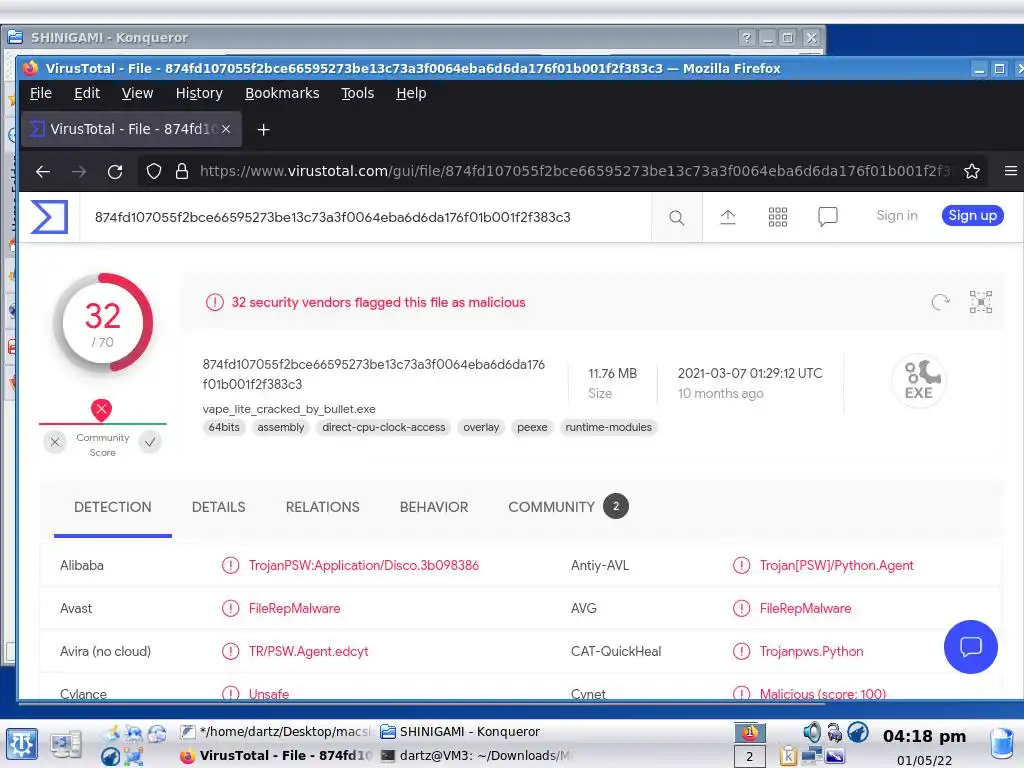Open the File menu
This screenshot has width=1024, height=768.
(40, 93)
